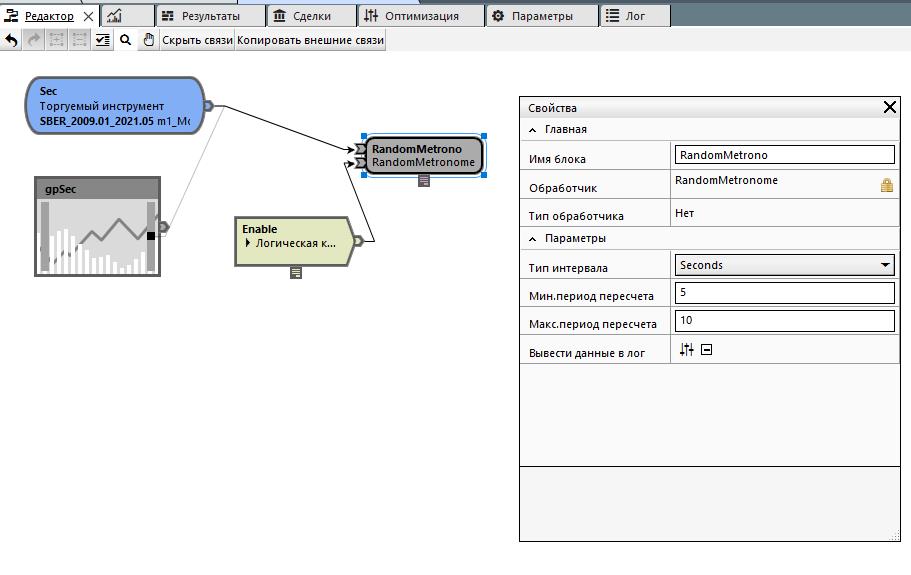Activate the hand pan tool
The width and height of the screenshot is (911, 575).
click(x=149, y=40)
